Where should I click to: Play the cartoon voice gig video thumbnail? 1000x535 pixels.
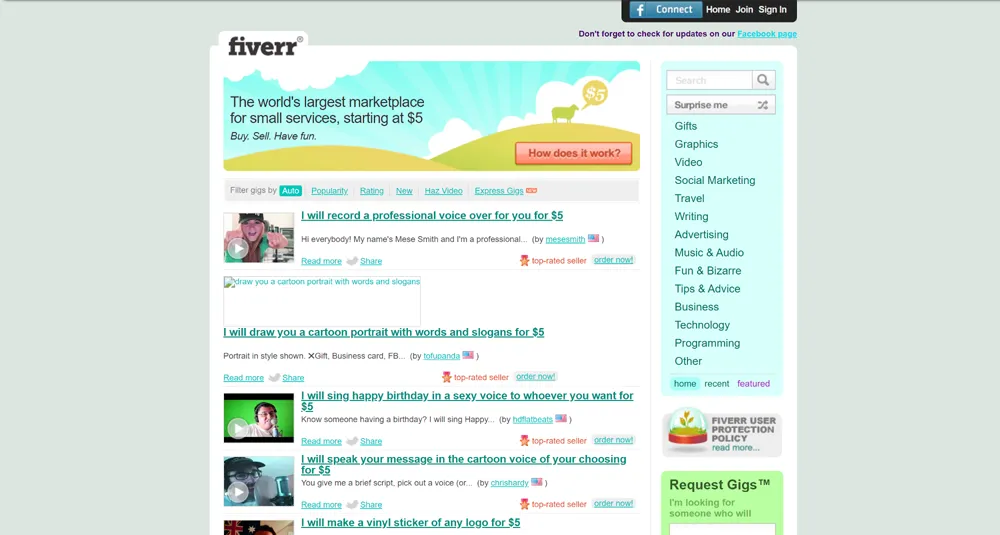tap(258, 481)
